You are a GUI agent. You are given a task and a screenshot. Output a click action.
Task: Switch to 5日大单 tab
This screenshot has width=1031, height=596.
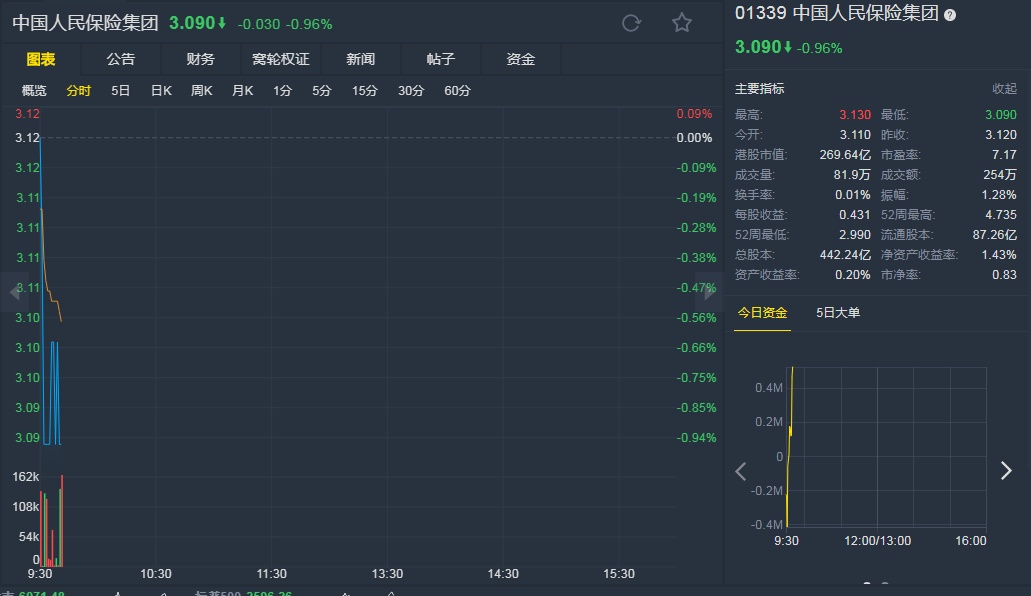(838, 313)
